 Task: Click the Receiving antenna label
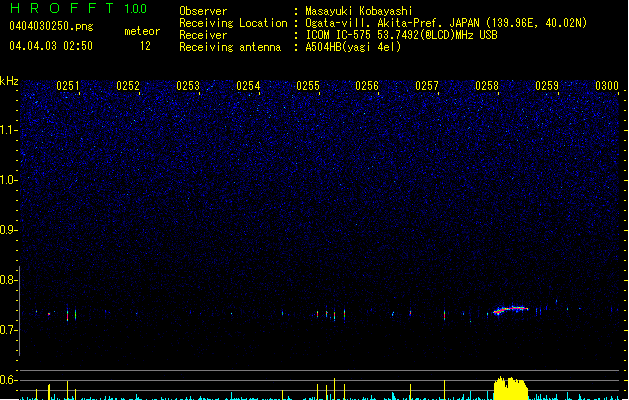pyautogui.click(x=230, y=47)
